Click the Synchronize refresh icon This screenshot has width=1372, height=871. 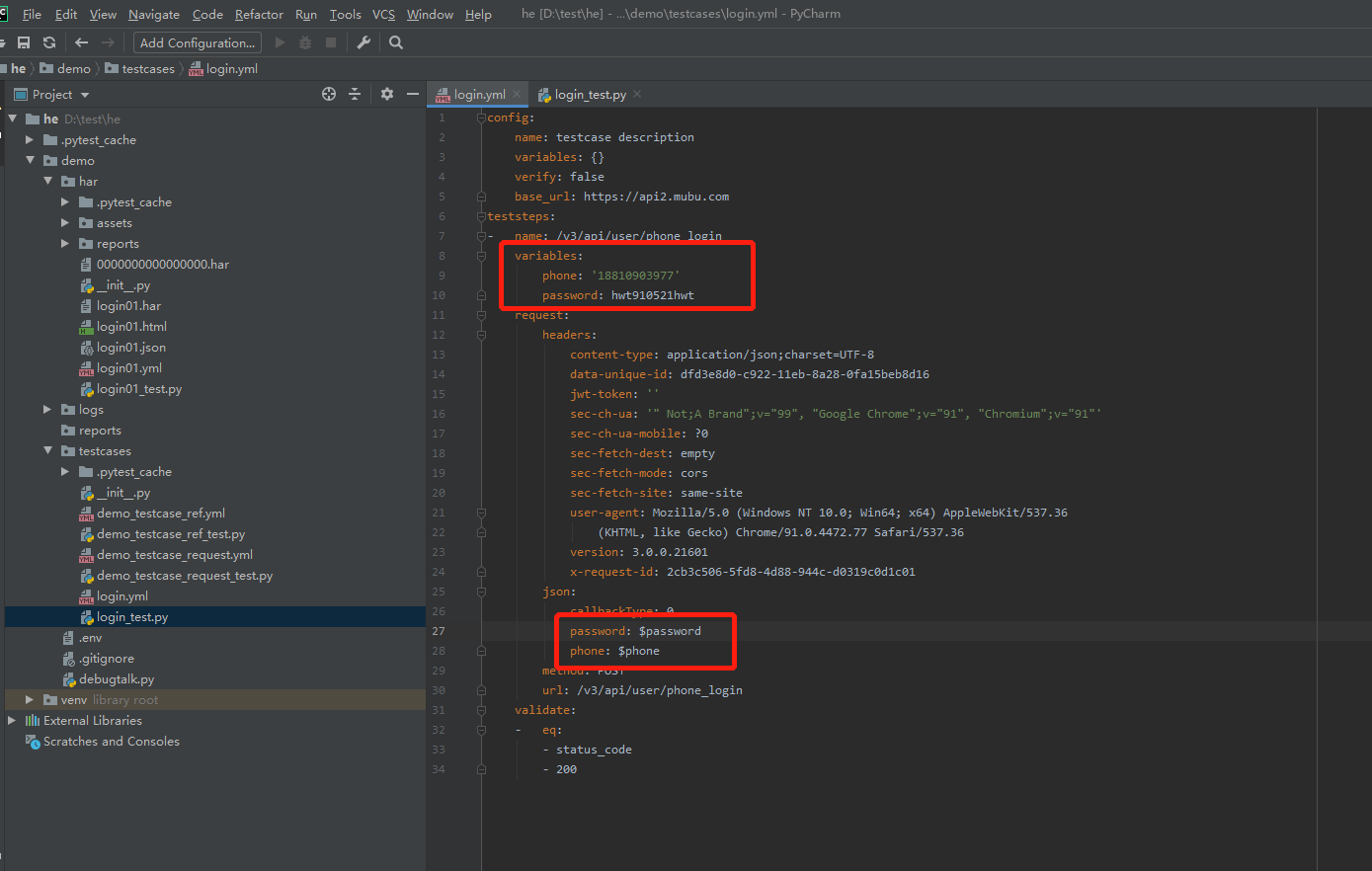(x=49, y=42)
